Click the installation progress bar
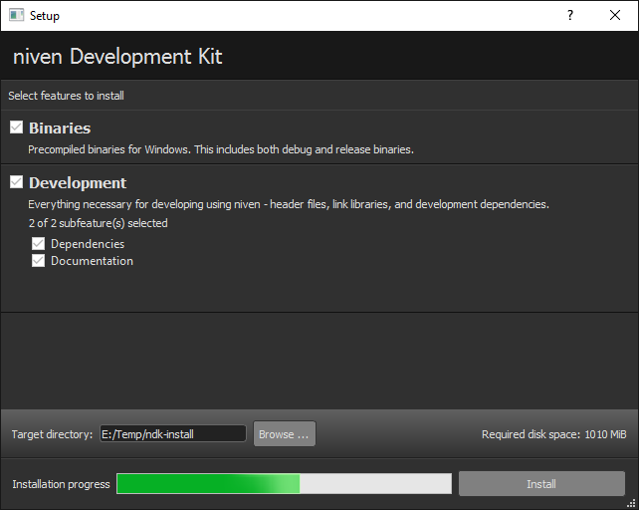 pyautogui.click(x=284, y=484)
